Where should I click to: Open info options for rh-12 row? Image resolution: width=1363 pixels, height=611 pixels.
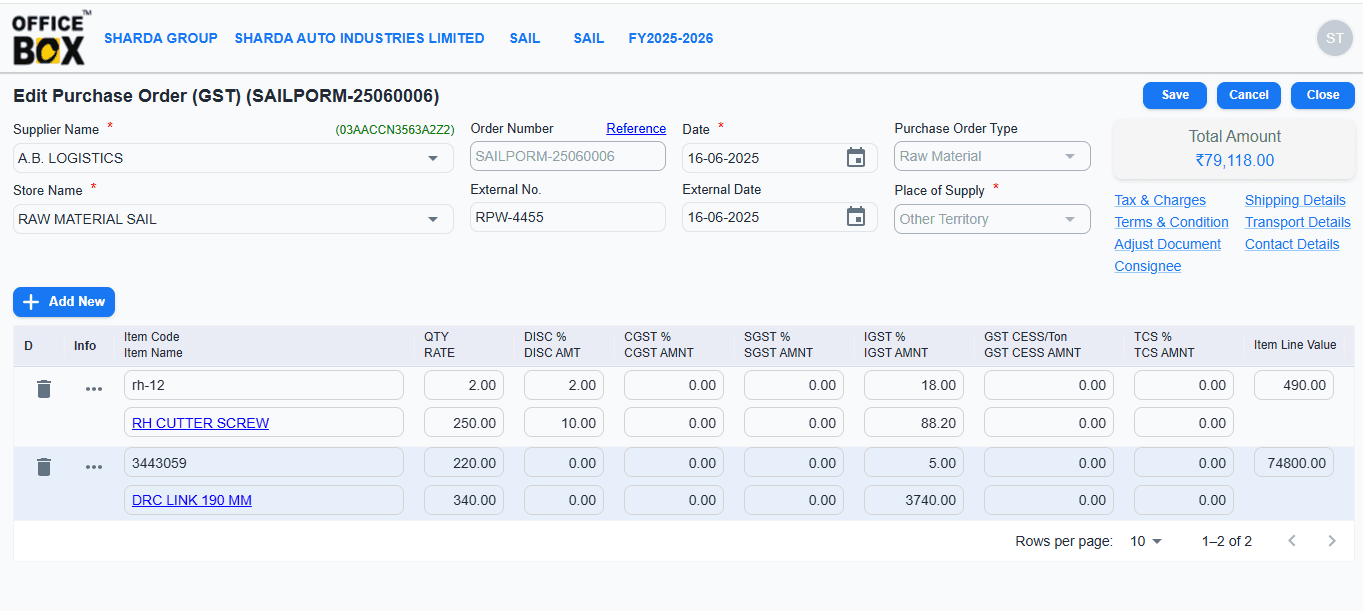pos(94,389)
